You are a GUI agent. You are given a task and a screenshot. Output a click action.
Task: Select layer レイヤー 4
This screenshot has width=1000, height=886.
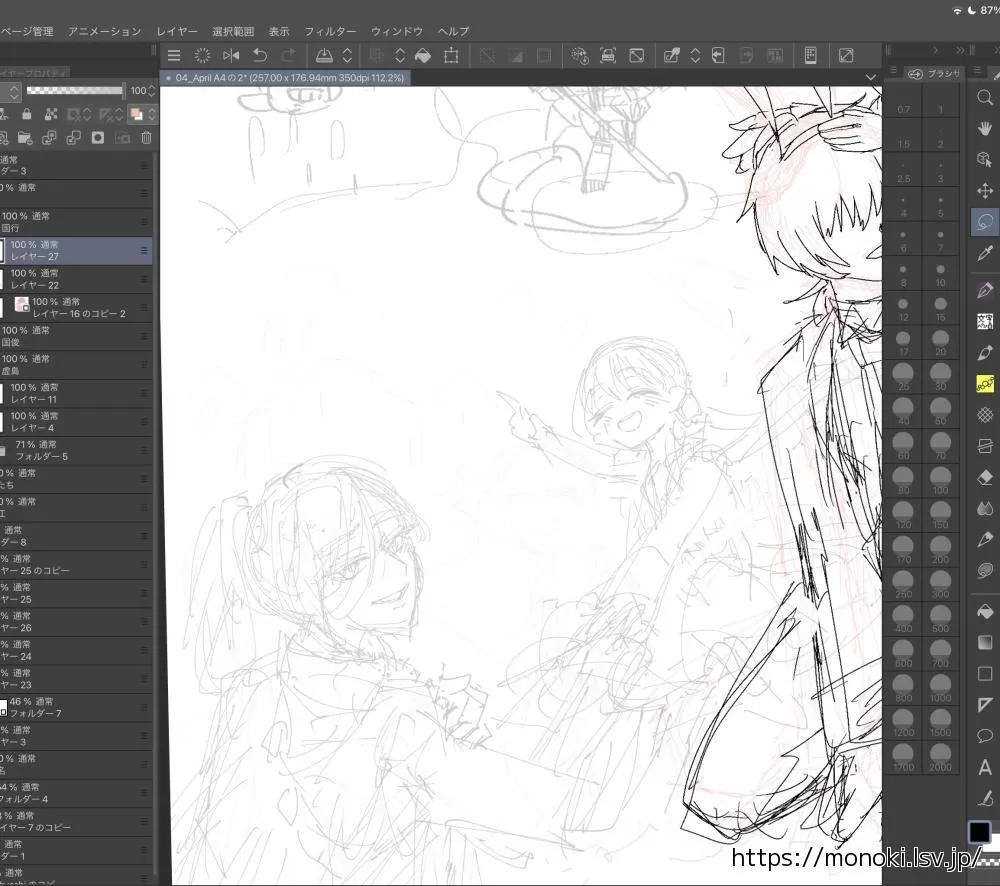click(x=76, y=422)
